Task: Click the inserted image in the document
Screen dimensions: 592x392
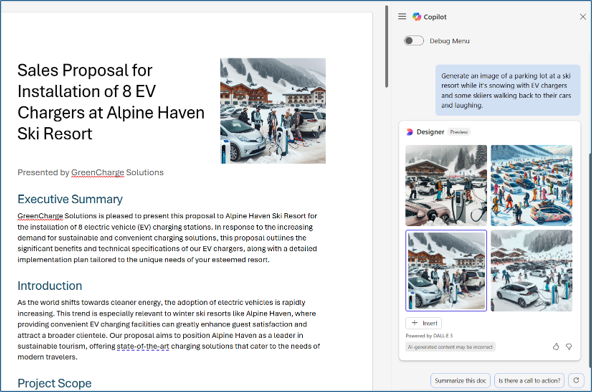Action: (273, 111)
